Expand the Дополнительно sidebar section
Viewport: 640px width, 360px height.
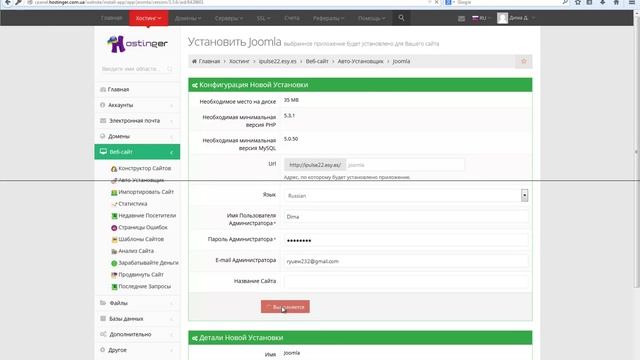coord(137,334)
